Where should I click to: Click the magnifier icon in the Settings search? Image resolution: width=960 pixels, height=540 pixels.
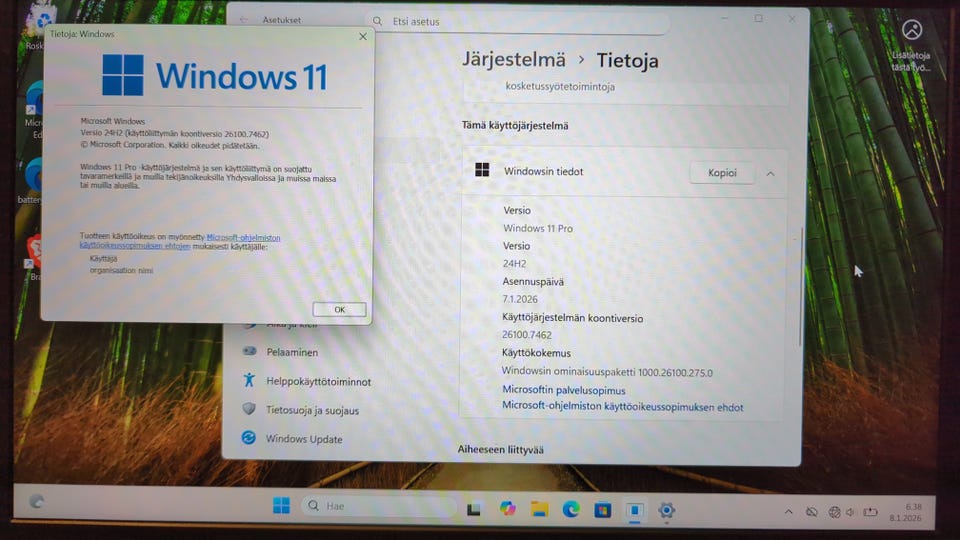tap(378, 21)
